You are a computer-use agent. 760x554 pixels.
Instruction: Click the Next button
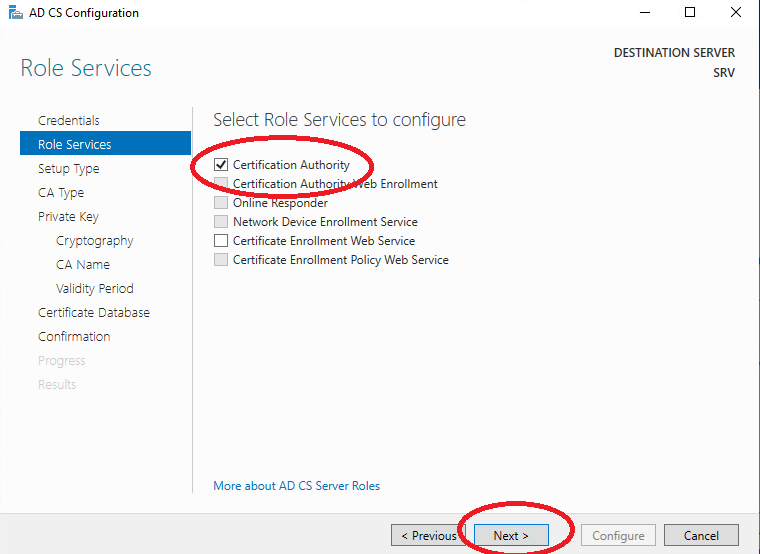click(x=511, y=535)
